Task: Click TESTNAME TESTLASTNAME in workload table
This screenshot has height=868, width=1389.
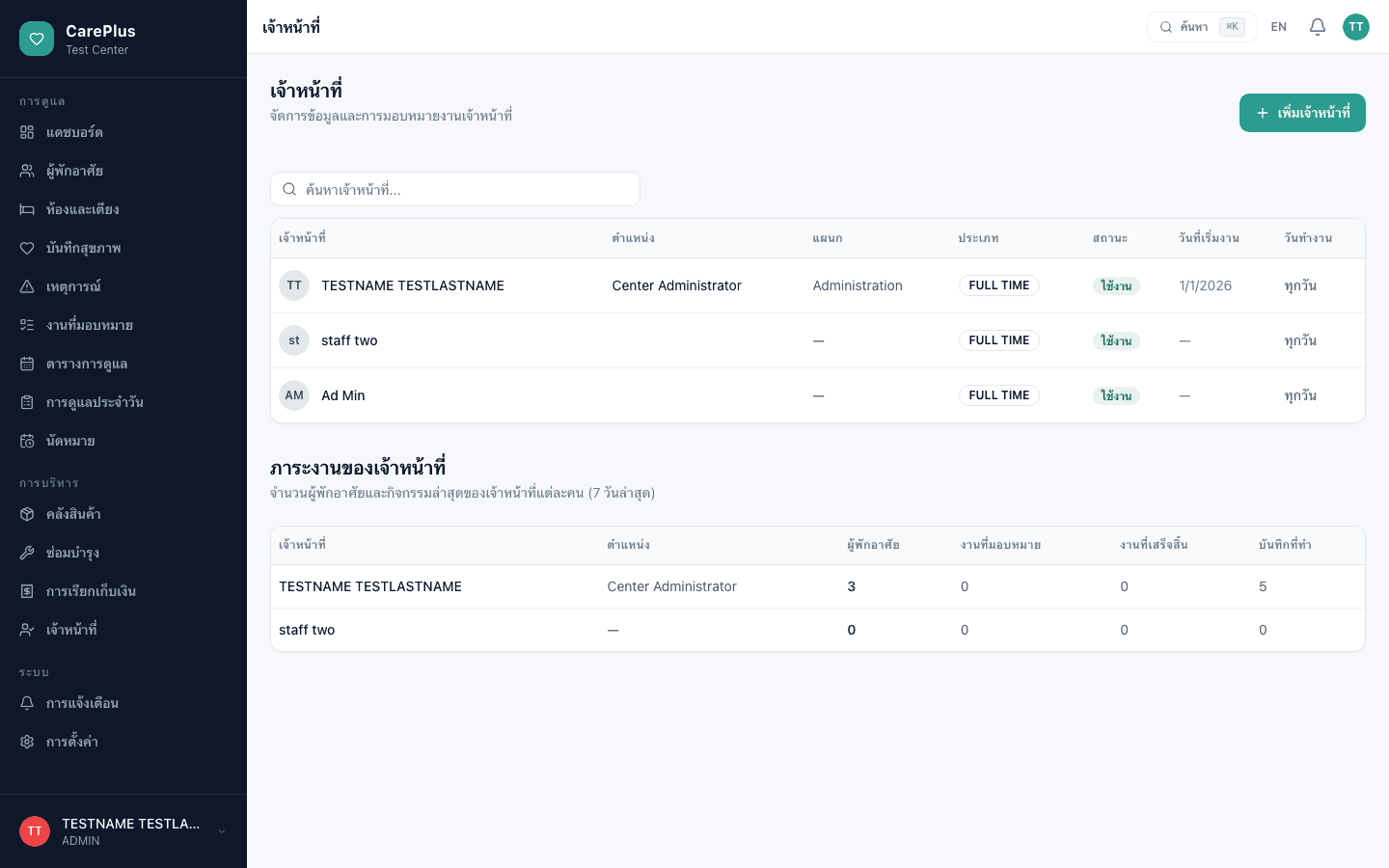Action: click(x=370, y=586)
